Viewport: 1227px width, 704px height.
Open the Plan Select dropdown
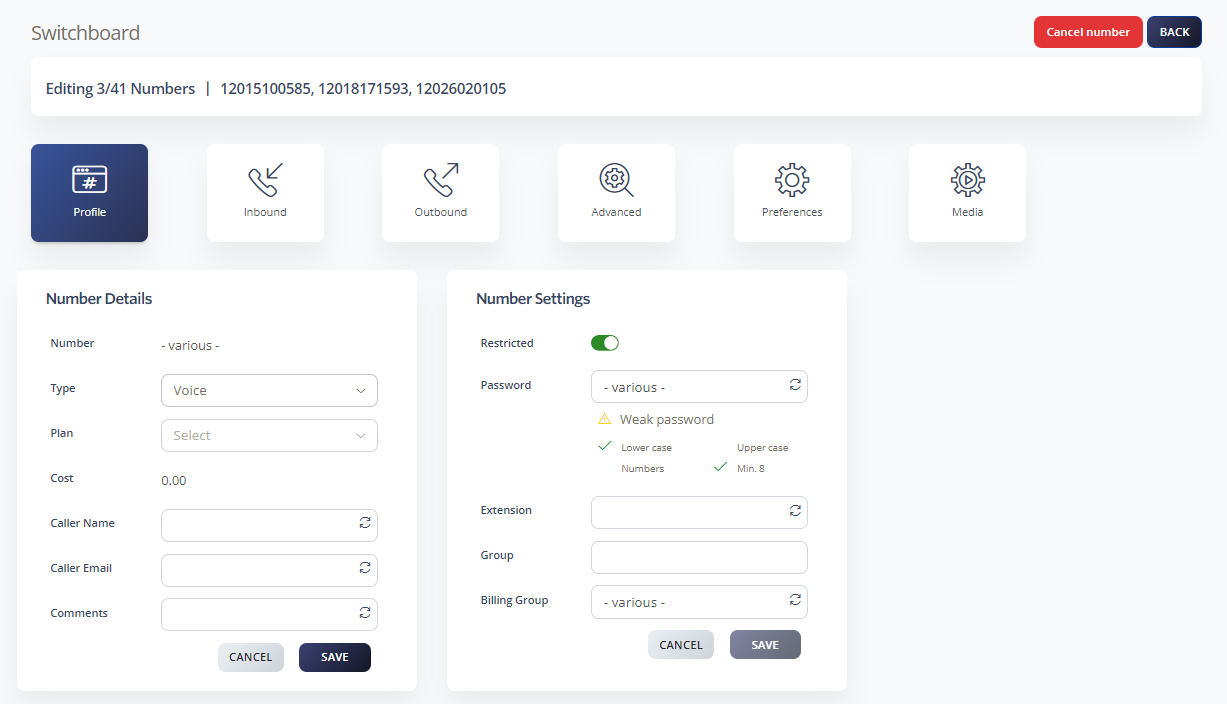pos(269,436)
